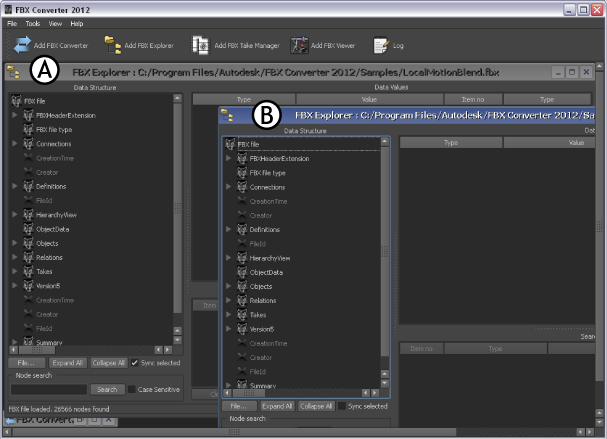This screenshot has width=607, height=439.
Task: Select Takes node icon in window A
Action: tap(28, 271)
